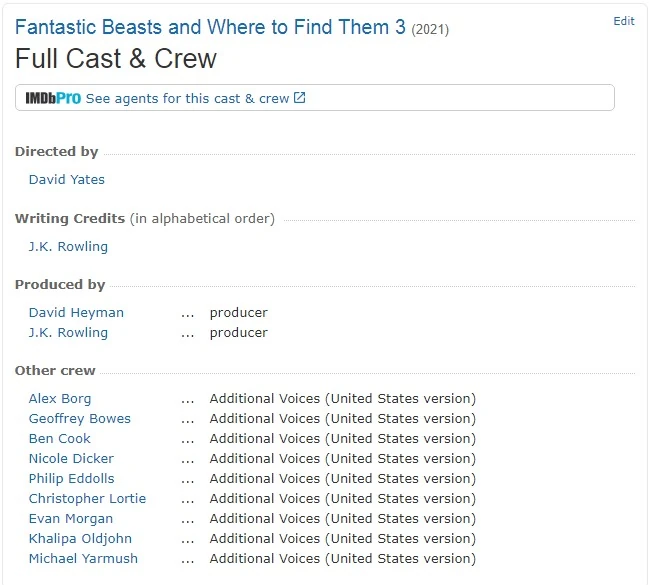Open Philip Eddolls's profile
The image size is (651, 585).
tap(71, 479)
